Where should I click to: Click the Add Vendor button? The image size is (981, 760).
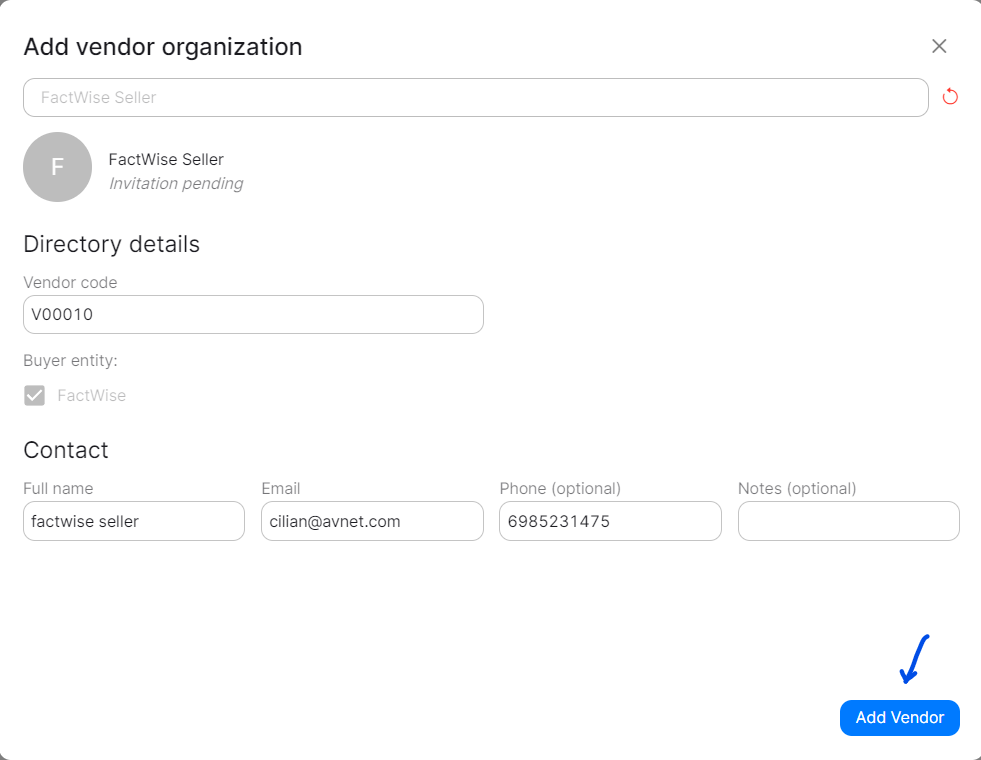coord(898,718)
